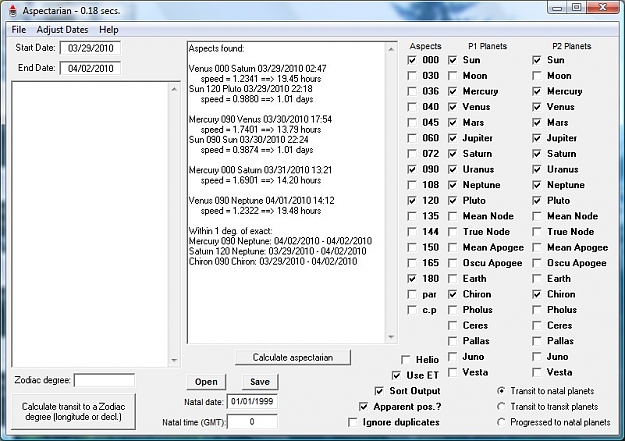Enable the 150 aspect checkbox

pos(412,248)
